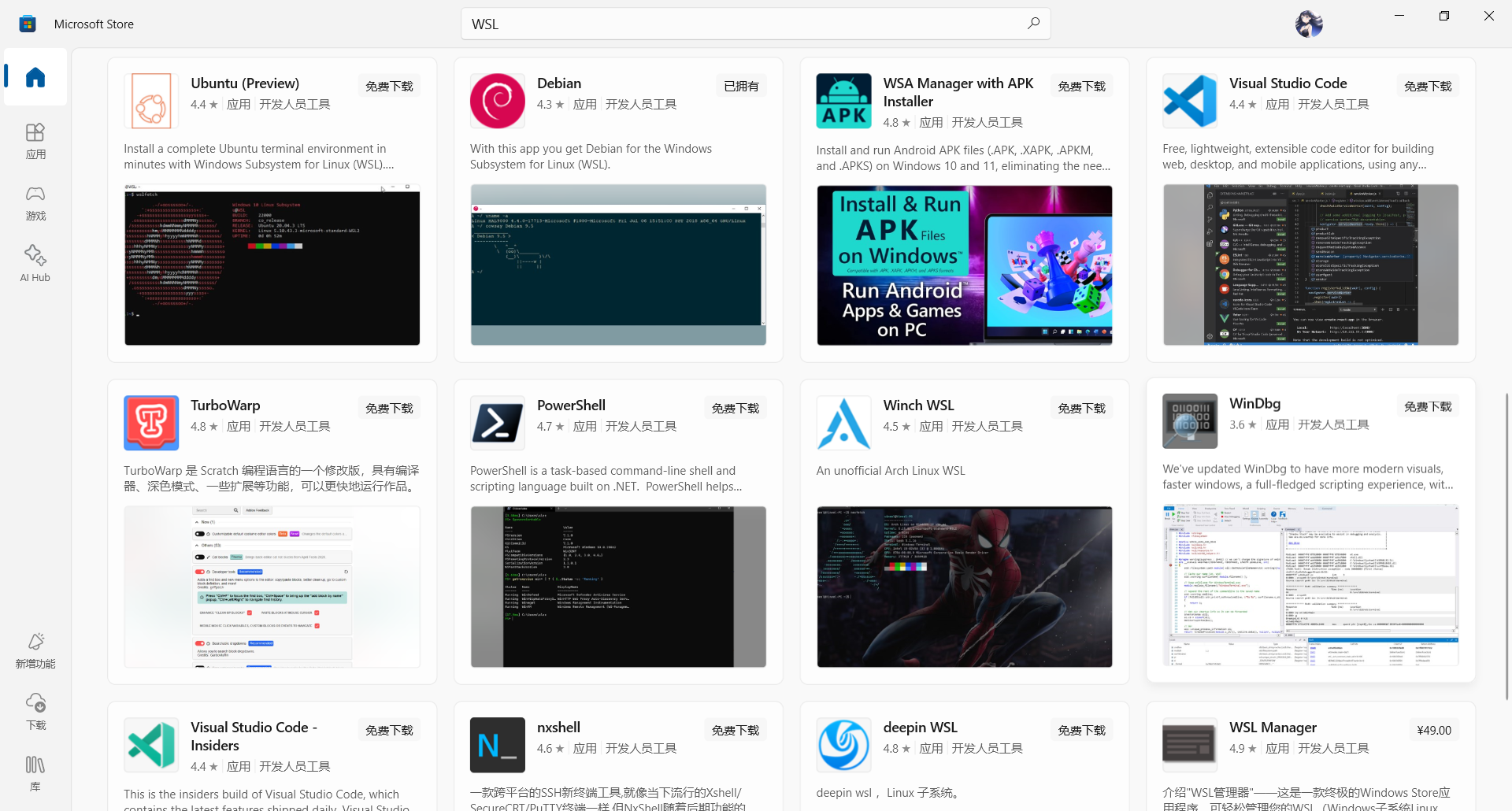The width and height of the screenshot is (1512, 811).
Task: Open the Winch WSL Spider-Man screenshot
Action: click(965, 587)
